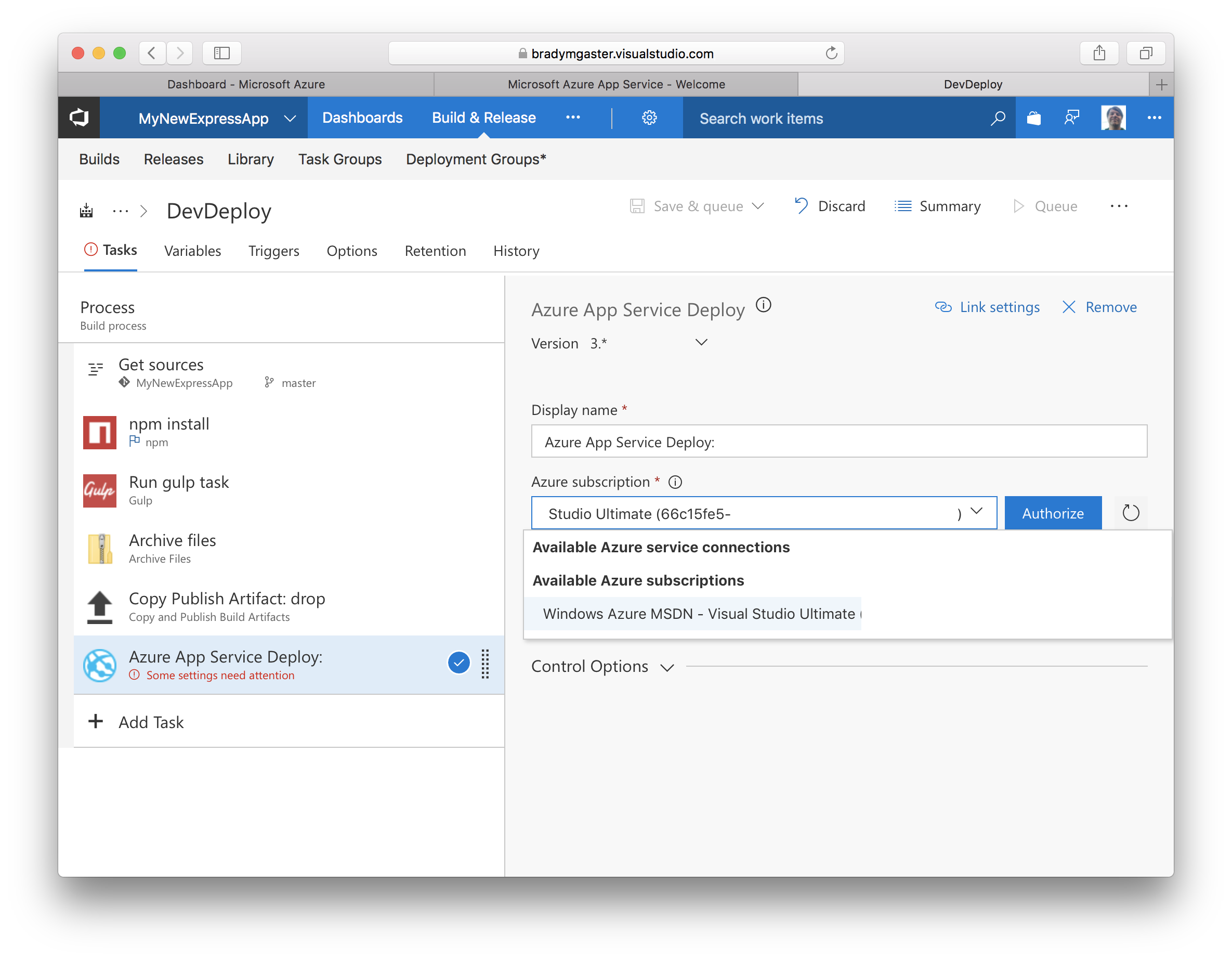Select the Archive files task icon
The image size is (1232, 960).
click(99, 549)
